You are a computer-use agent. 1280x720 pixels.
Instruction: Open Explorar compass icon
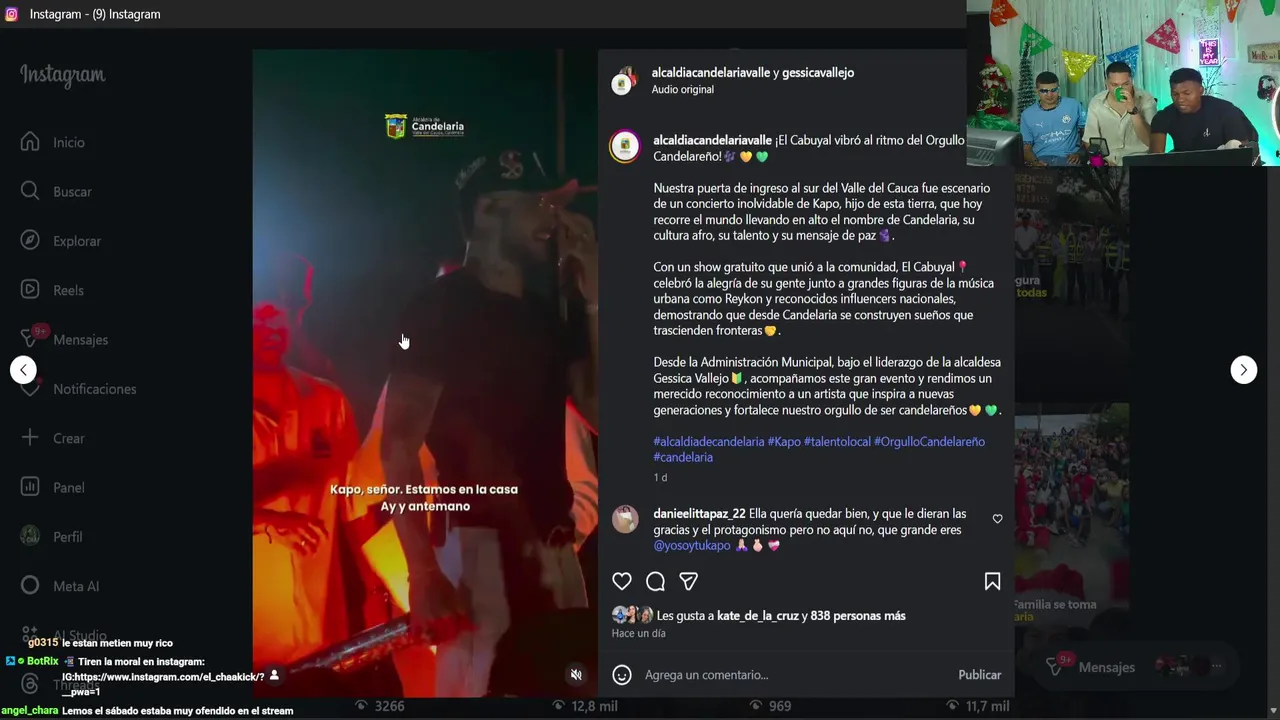click(30, 241)
